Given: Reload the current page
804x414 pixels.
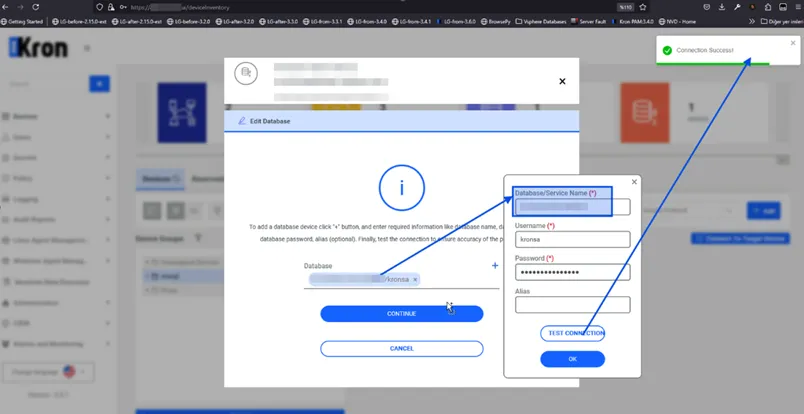Looking at the screenshot, I should (x=36, y=7).
